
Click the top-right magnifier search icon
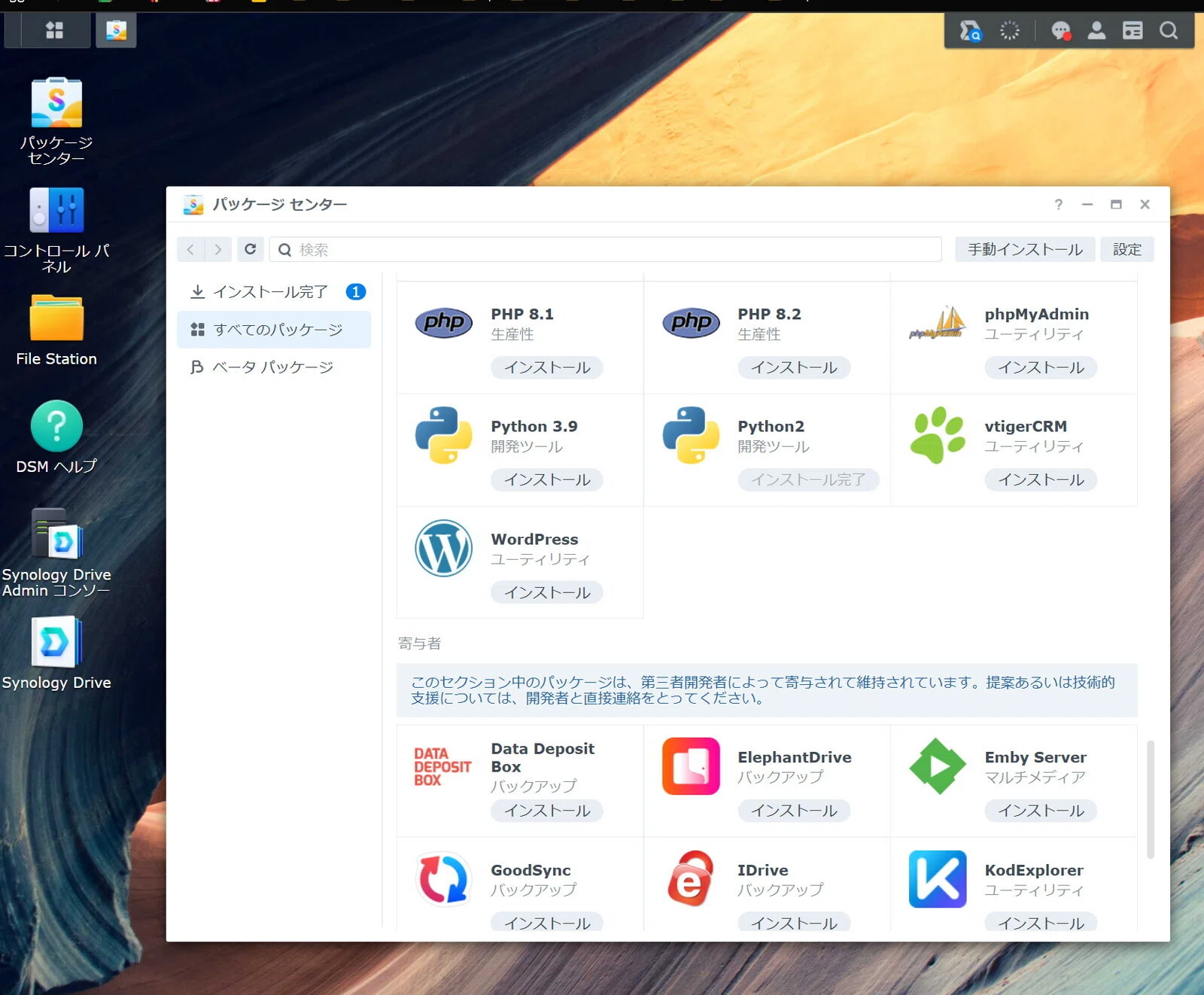pyautogui.click(x=1169, y=31)
